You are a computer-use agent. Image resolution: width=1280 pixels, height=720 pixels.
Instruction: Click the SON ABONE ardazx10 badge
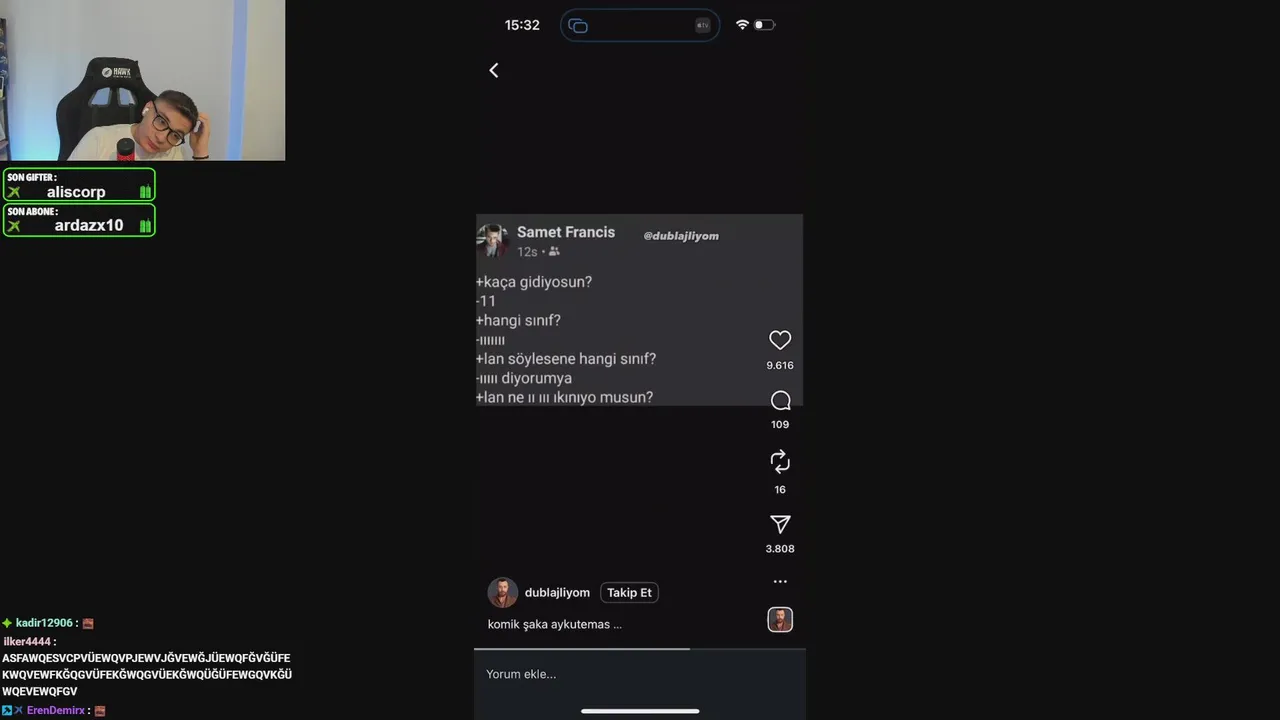[79, 220]
